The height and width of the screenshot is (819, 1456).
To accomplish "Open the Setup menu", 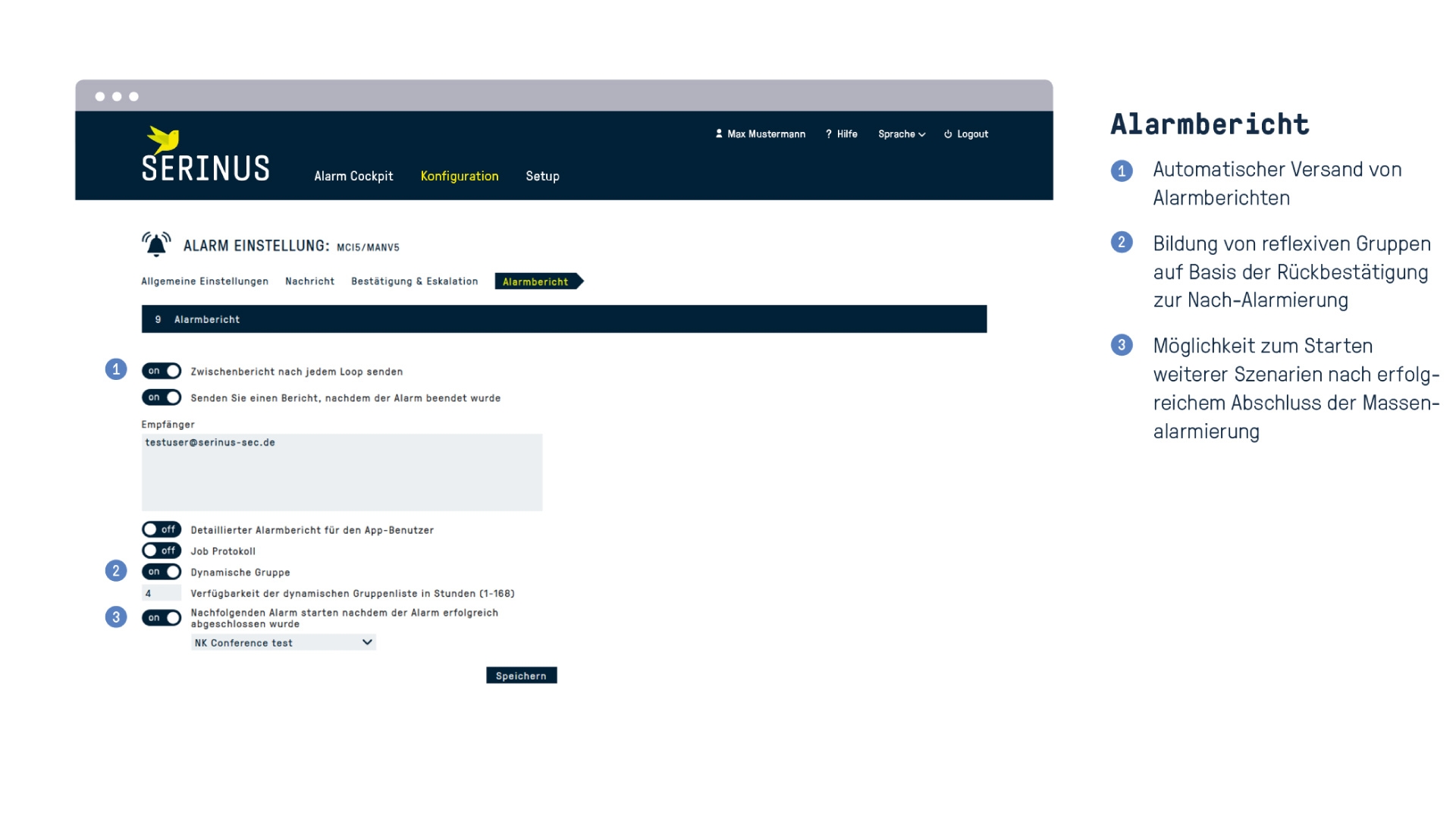I will [x=542, y=176].
